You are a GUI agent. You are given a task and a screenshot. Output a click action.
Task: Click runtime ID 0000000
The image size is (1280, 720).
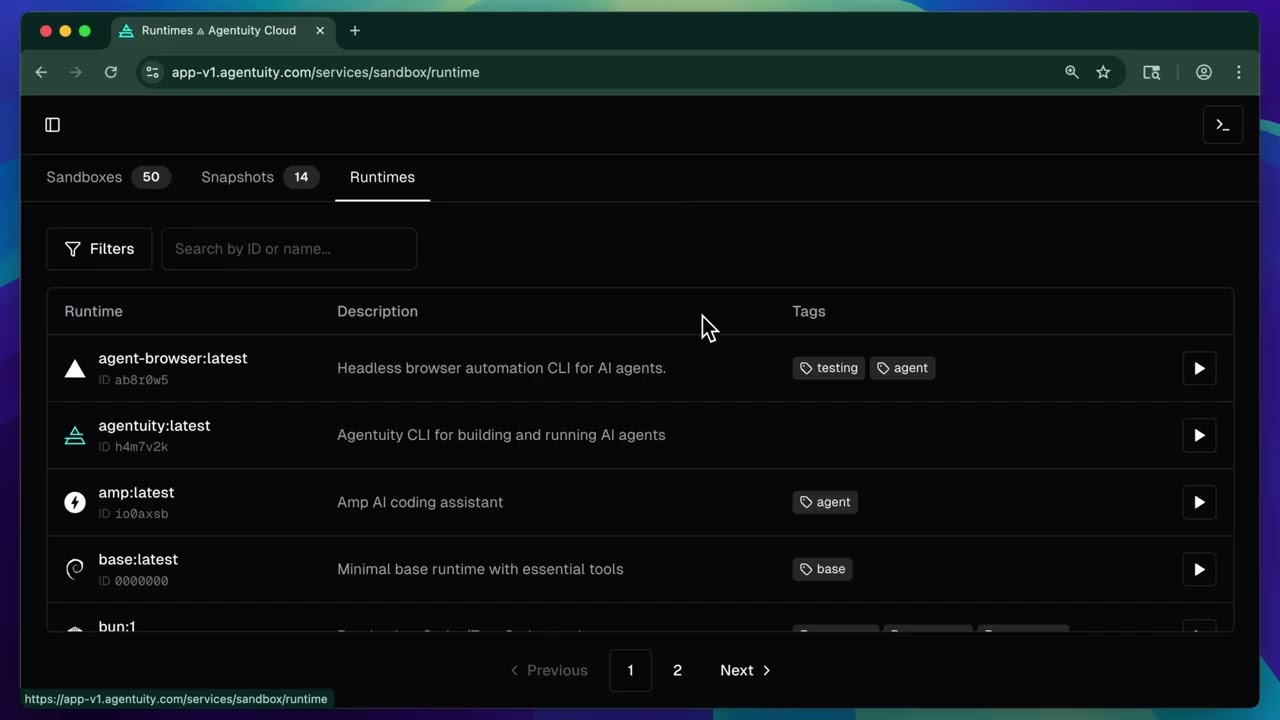point(141,581)
